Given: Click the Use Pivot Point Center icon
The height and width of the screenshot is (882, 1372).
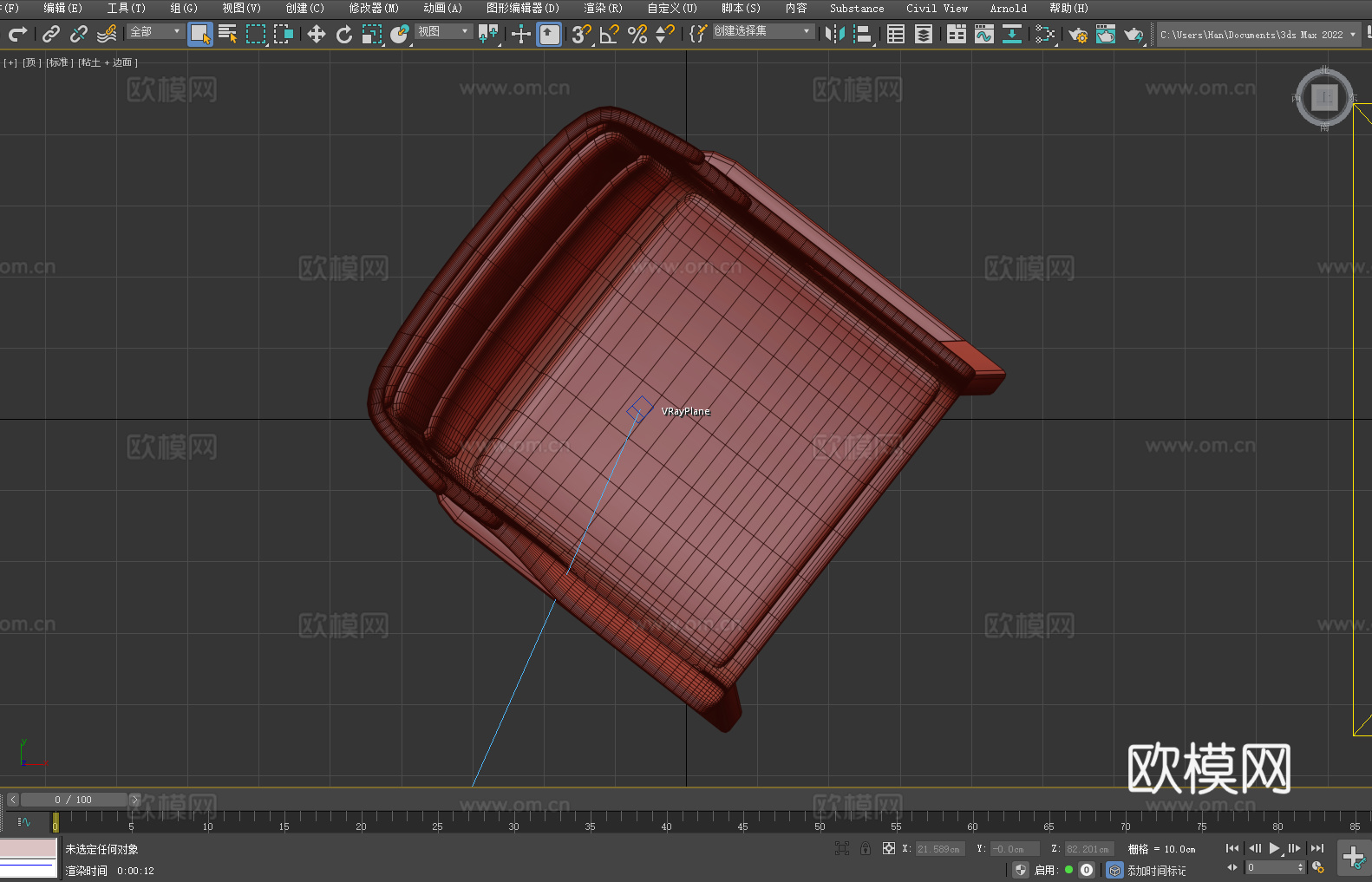Looking at the screenshot, I should click(x=488, y=34).
